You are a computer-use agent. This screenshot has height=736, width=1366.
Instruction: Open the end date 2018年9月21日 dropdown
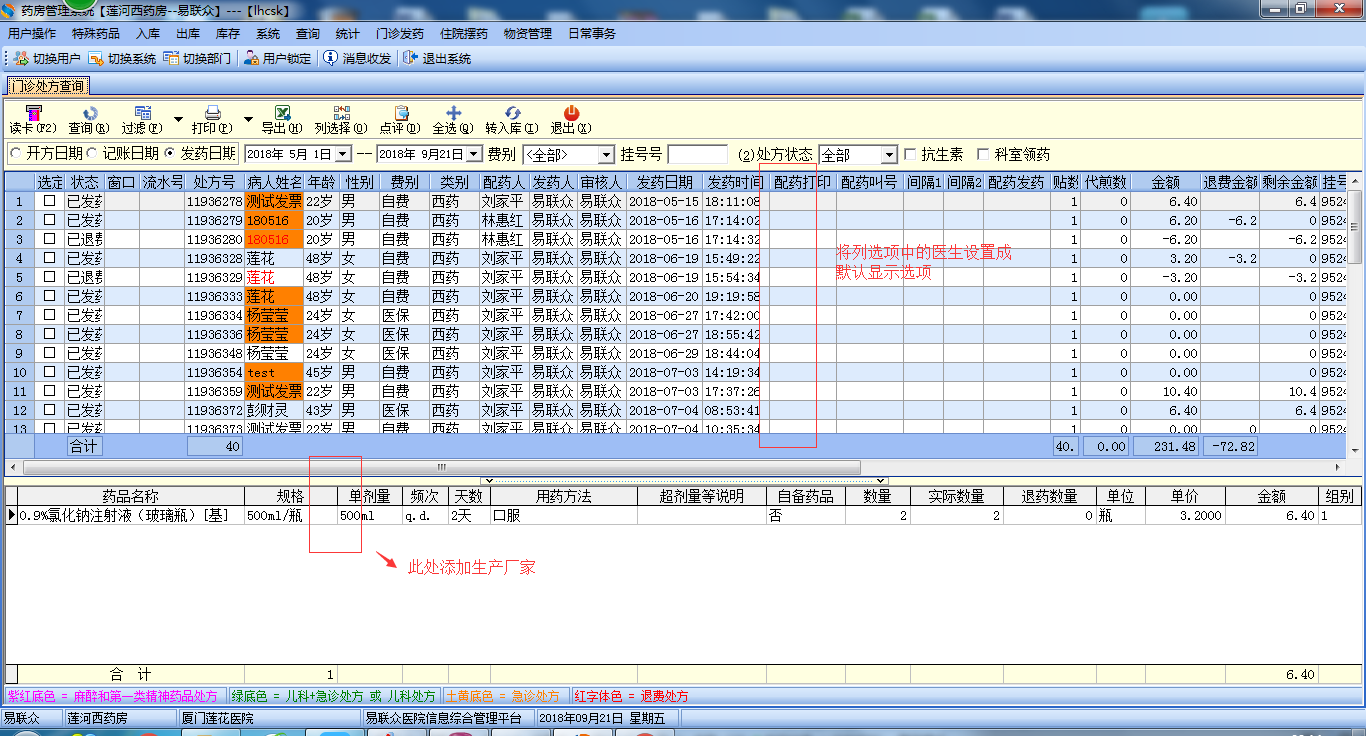[474, 154]
